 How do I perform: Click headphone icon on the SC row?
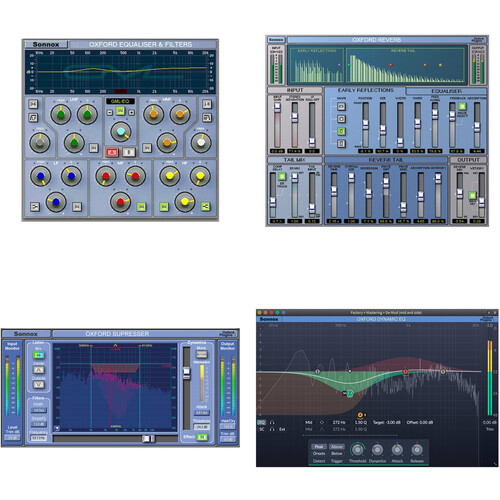[x=272, y=429]
